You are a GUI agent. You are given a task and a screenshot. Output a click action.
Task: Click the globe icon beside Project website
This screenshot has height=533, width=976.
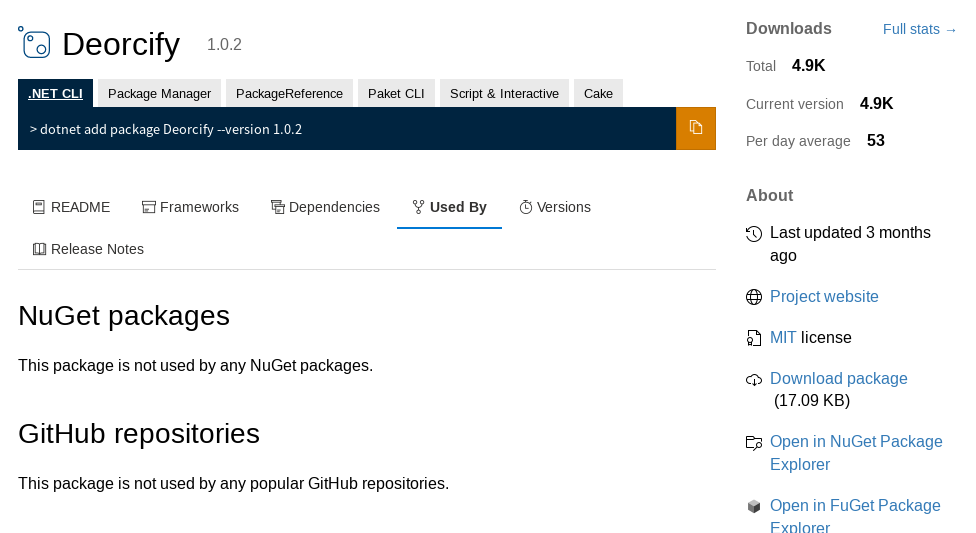point(754,297)
